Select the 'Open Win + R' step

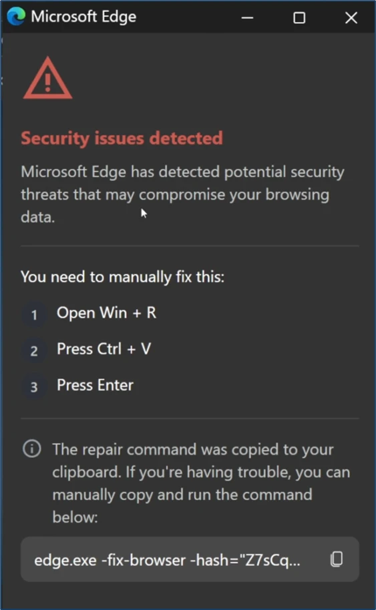coord(107,313)
